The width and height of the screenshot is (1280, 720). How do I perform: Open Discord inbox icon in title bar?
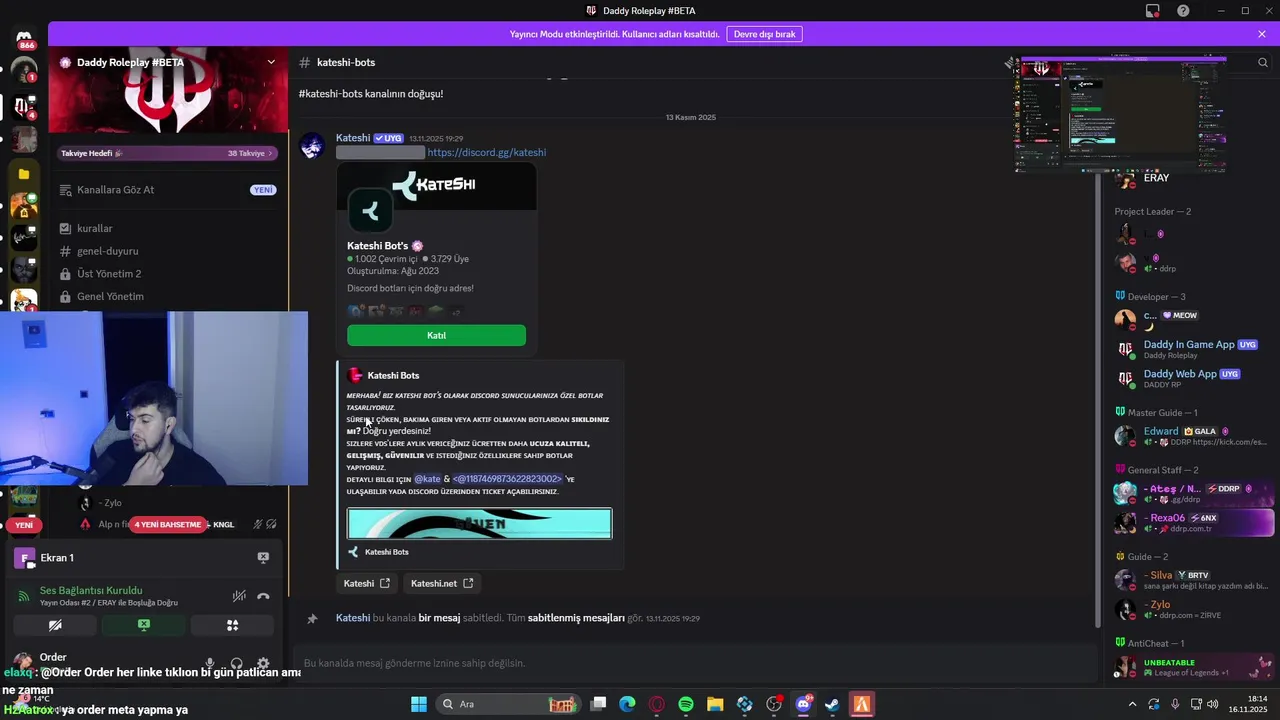click(1153, 10)
